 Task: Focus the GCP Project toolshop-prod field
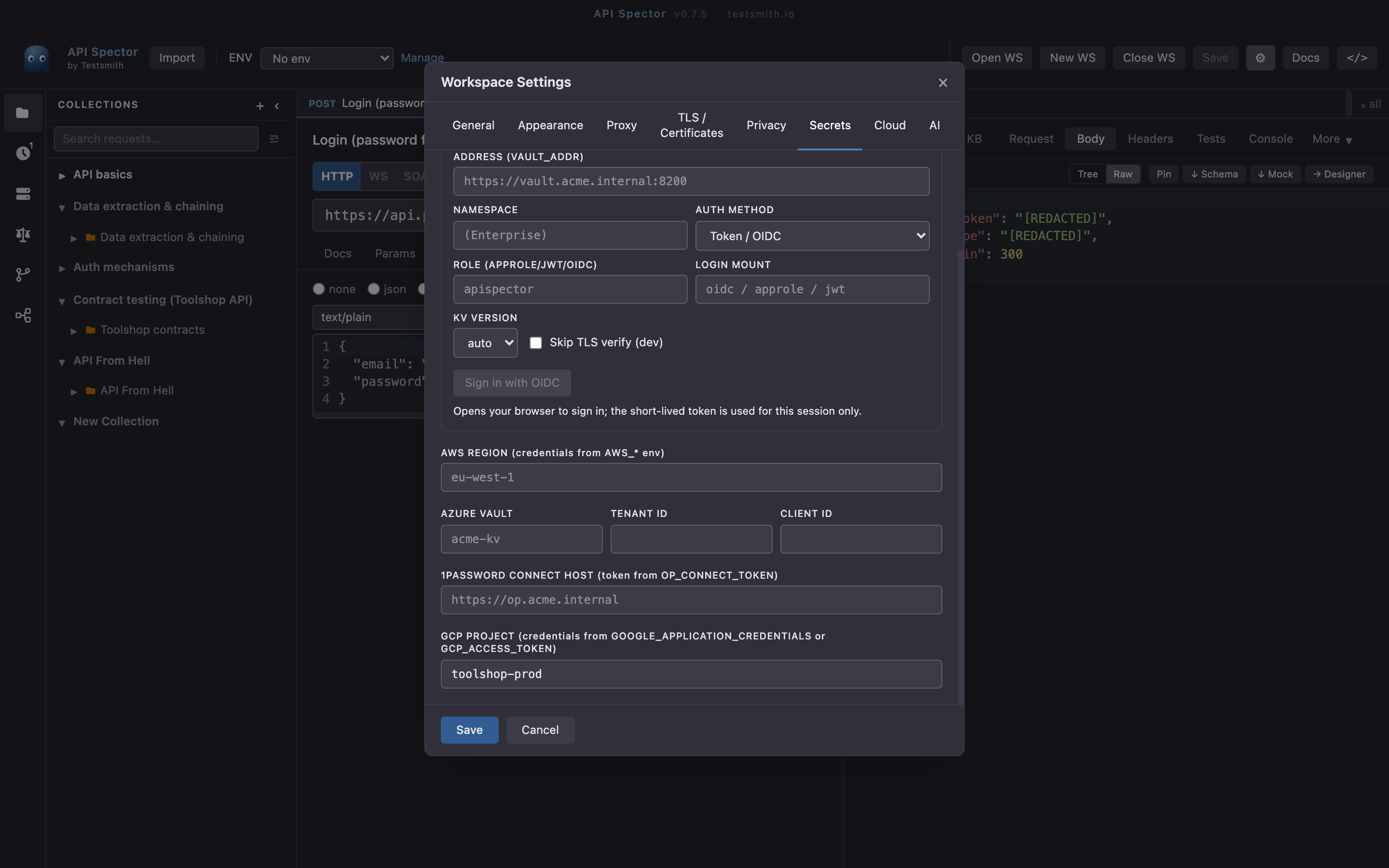click(691, 674)
